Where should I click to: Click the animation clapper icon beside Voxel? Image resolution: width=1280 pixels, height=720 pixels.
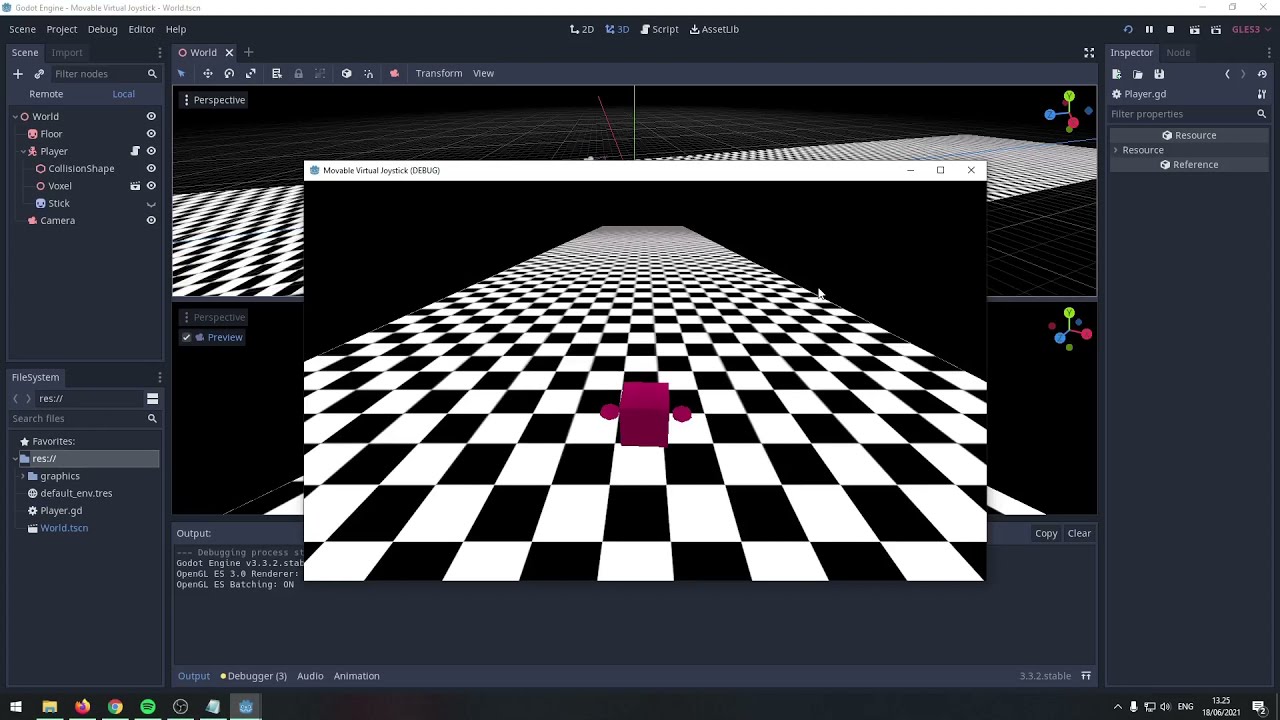tap(135, 186)
